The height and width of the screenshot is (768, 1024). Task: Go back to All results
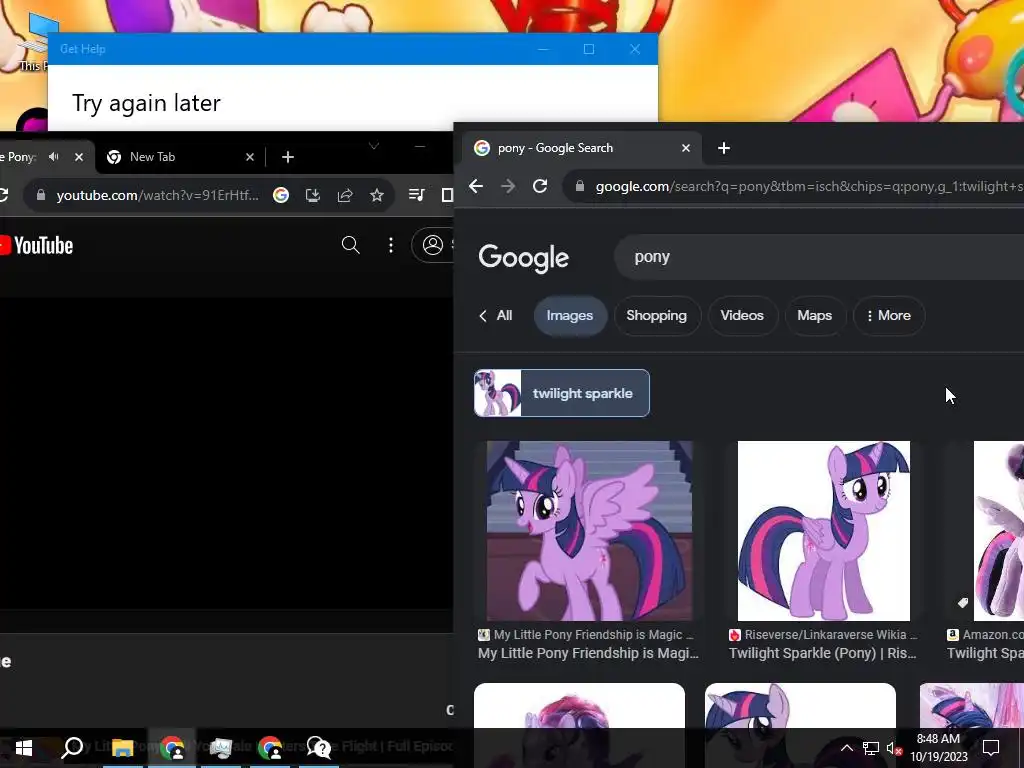(496, 315)
